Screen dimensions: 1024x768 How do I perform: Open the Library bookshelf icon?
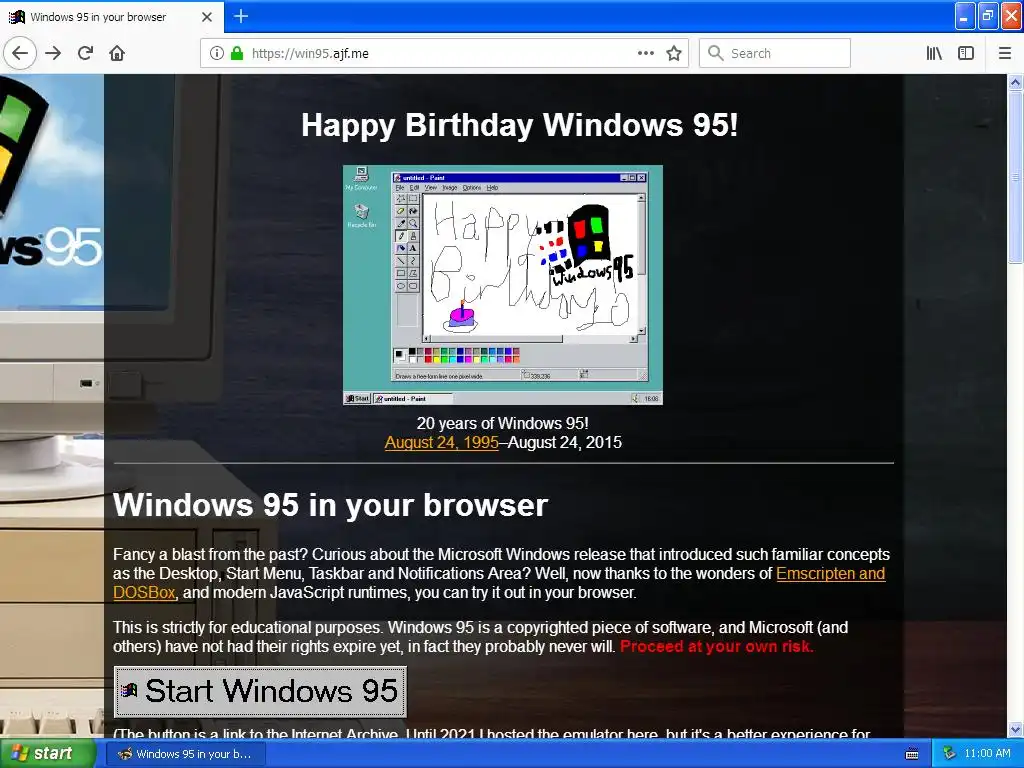pyautogui.click(x=934, y=53)
